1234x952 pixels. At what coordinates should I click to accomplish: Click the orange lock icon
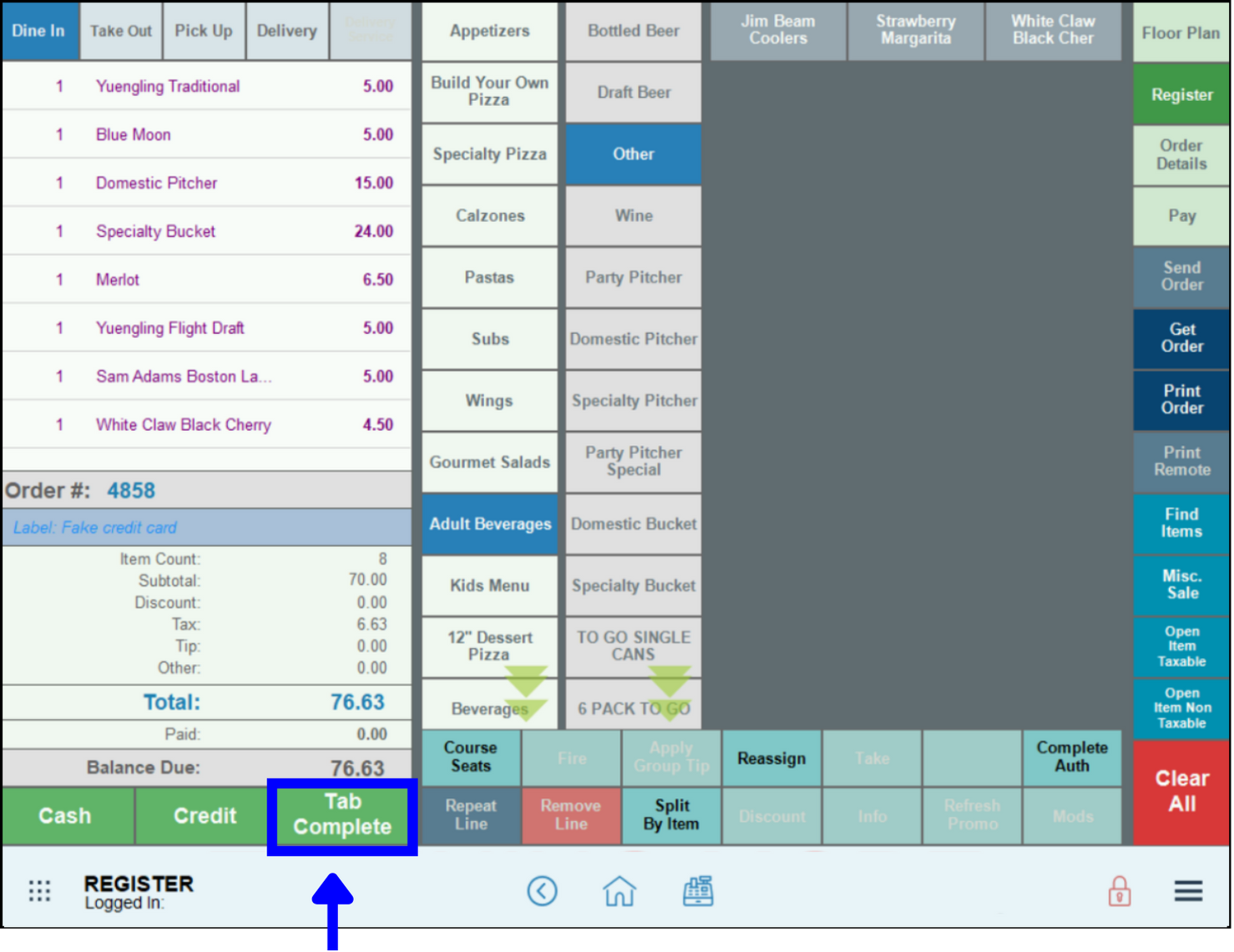coord(1119,891)
